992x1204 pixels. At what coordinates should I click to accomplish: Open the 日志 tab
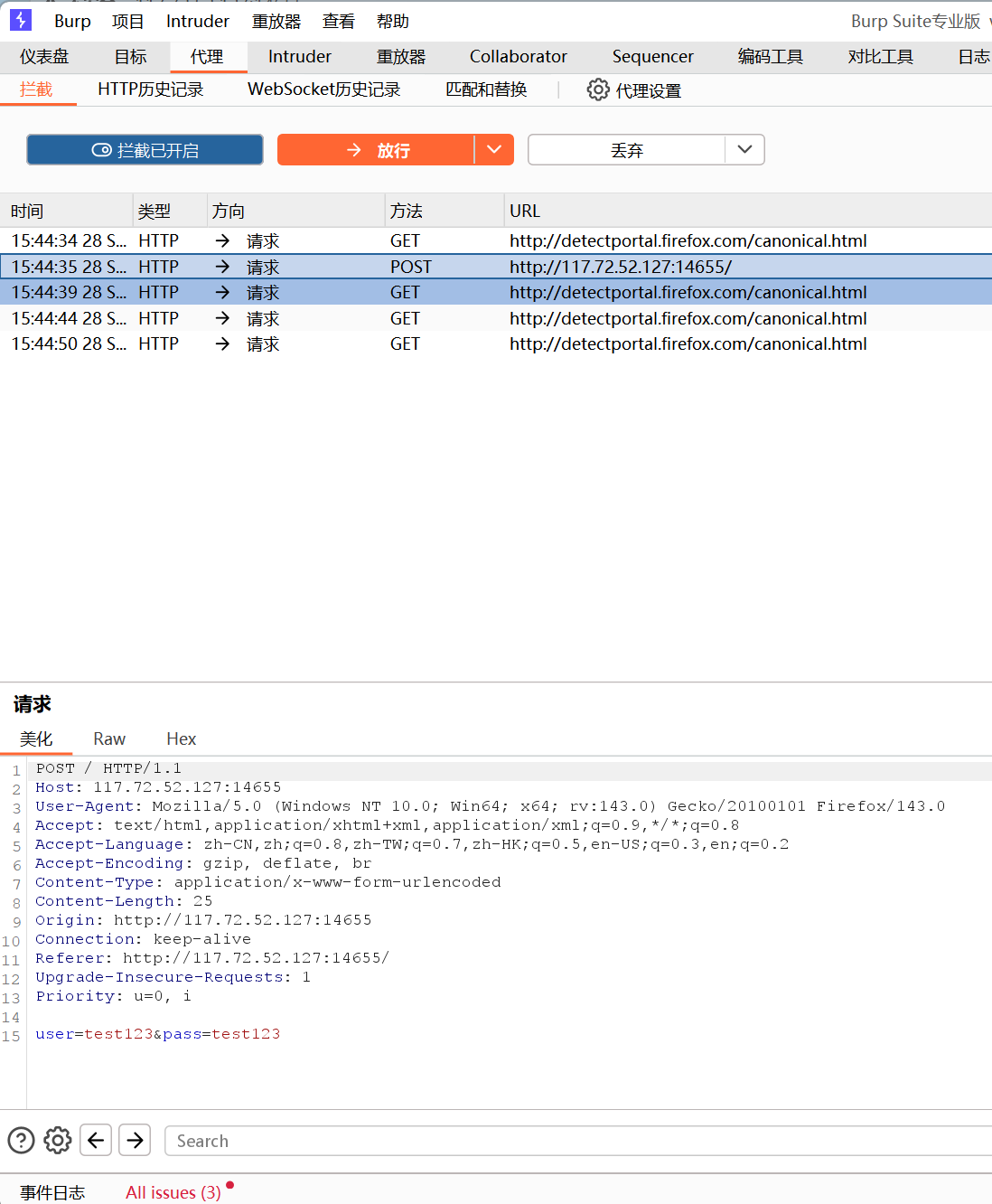(x=974, y=56)
